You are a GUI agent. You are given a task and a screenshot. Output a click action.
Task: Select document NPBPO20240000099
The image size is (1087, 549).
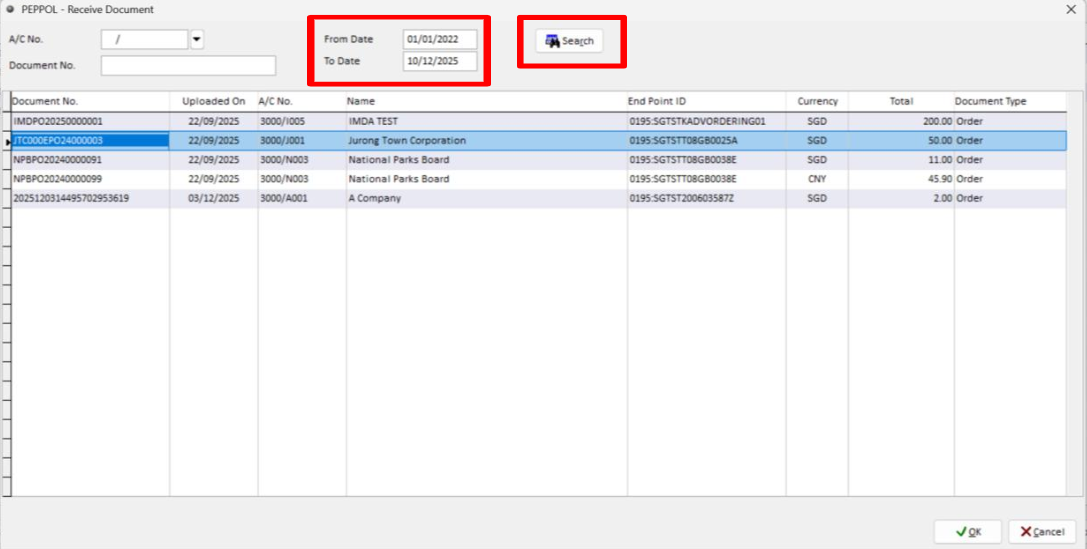click(x=90, y=179)
